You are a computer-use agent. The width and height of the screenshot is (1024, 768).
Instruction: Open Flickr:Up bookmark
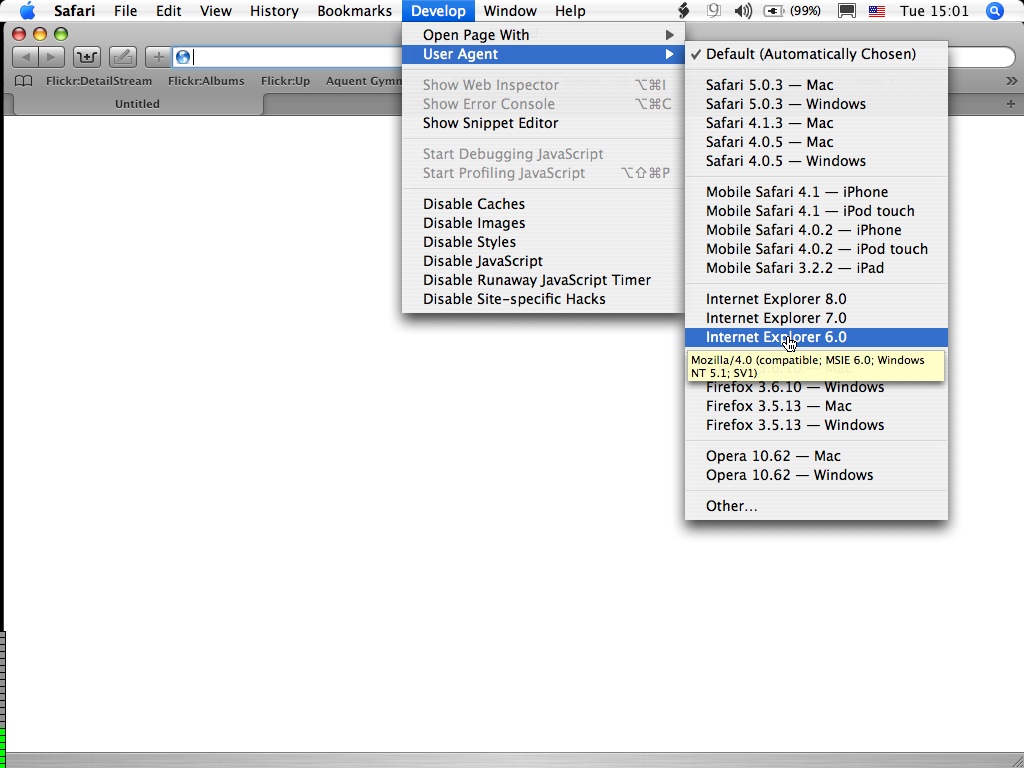coord(285,81)
